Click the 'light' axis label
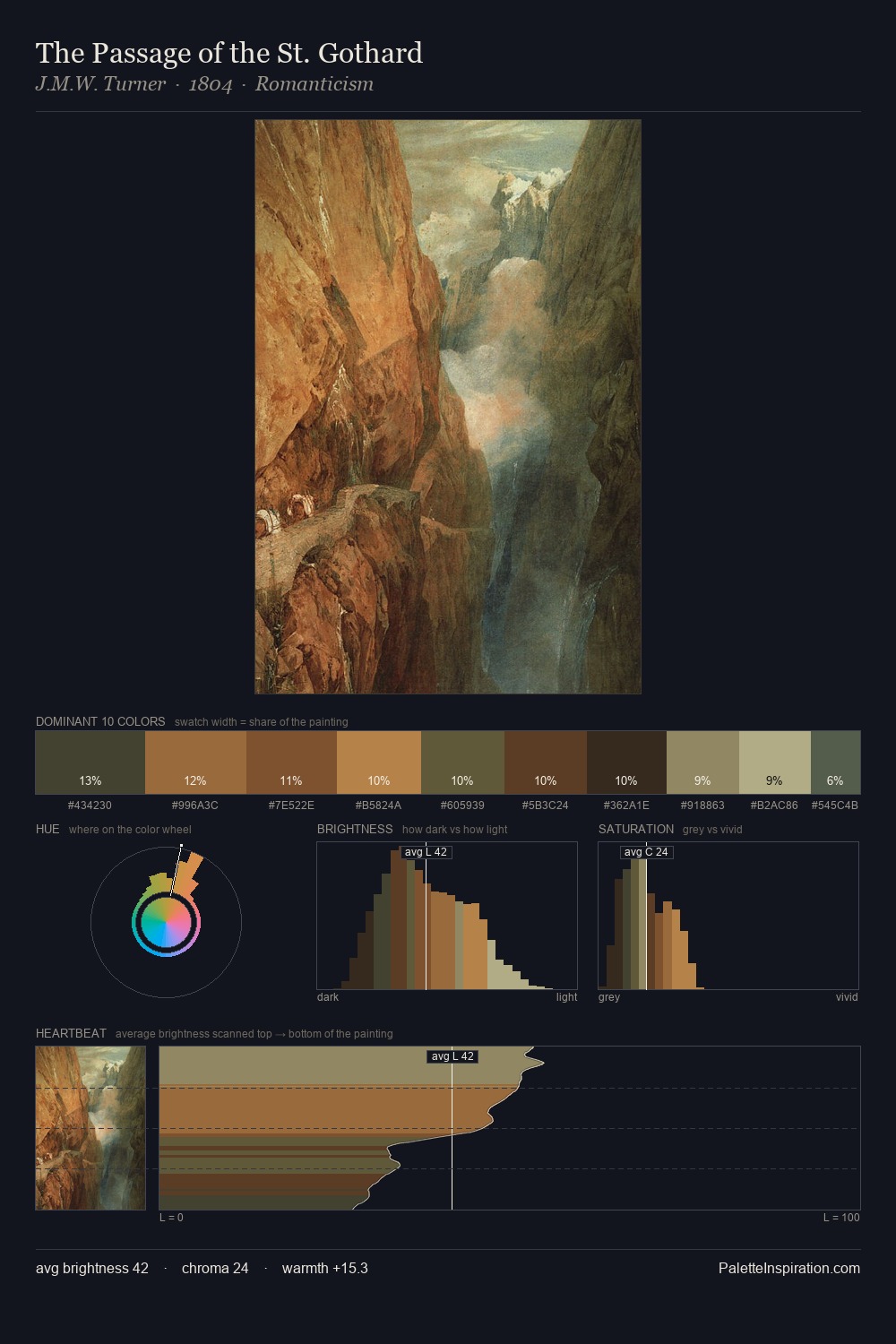 [567, 997]
